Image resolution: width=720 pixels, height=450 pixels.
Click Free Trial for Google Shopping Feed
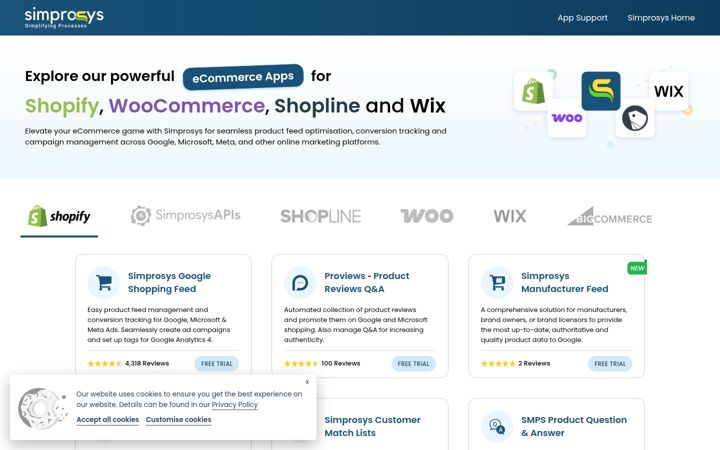(x=217, y=364)
